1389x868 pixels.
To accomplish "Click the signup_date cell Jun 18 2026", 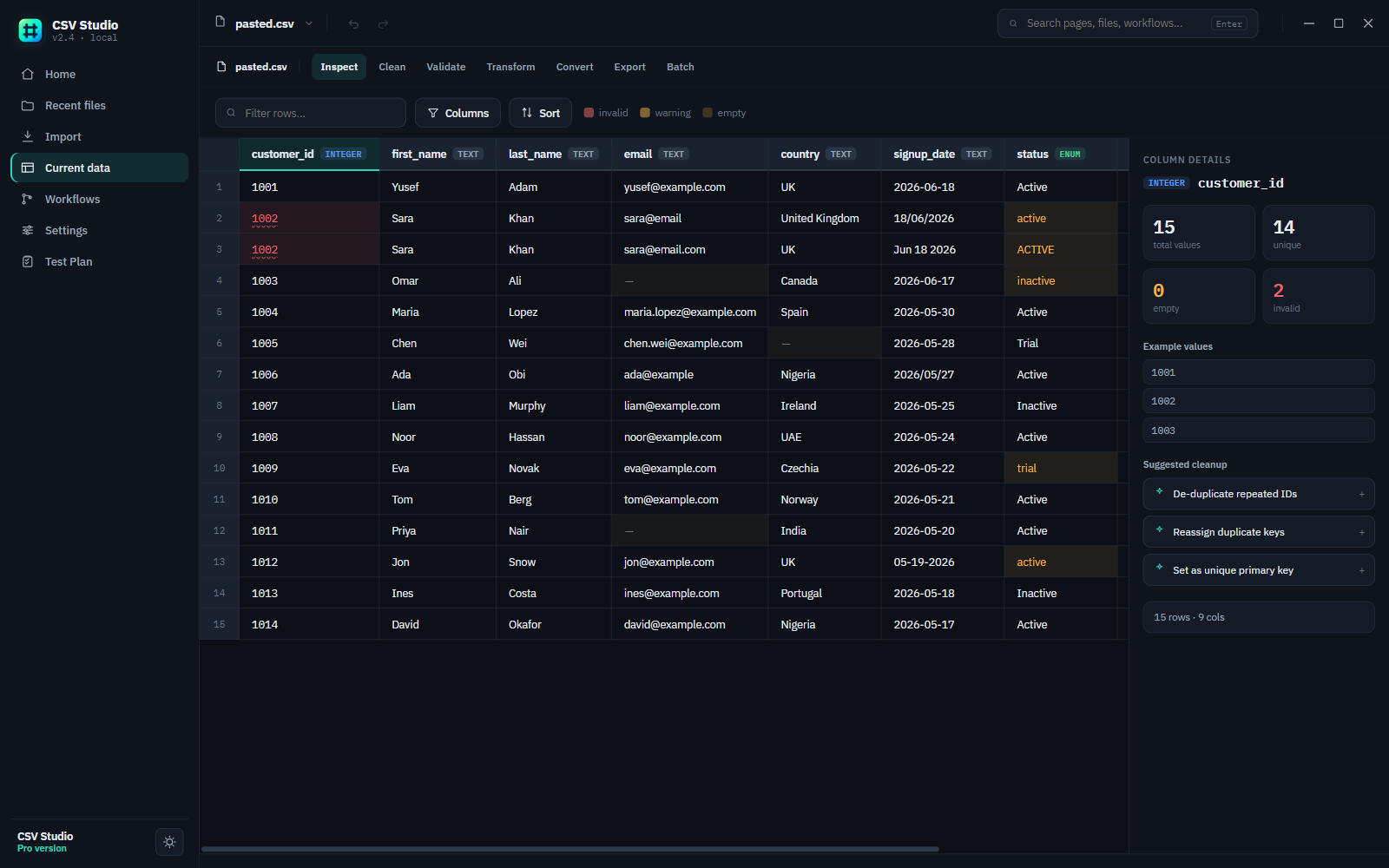I will pos(942,249).
